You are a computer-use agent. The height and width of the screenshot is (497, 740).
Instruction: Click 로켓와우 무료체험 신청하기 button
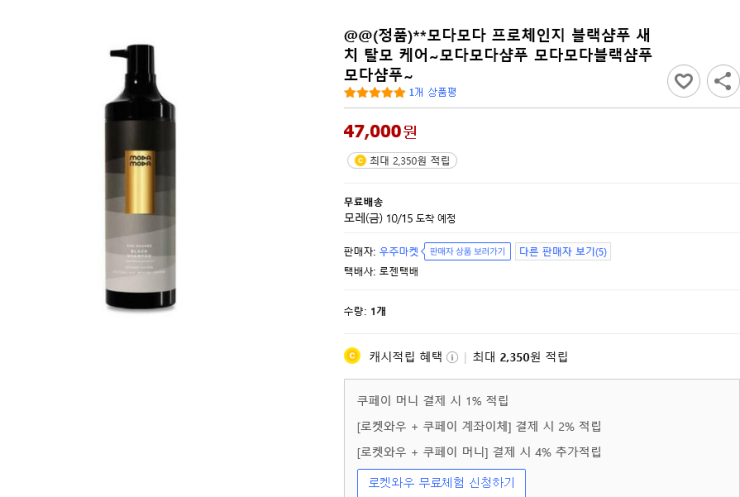[x=441, y=482]
